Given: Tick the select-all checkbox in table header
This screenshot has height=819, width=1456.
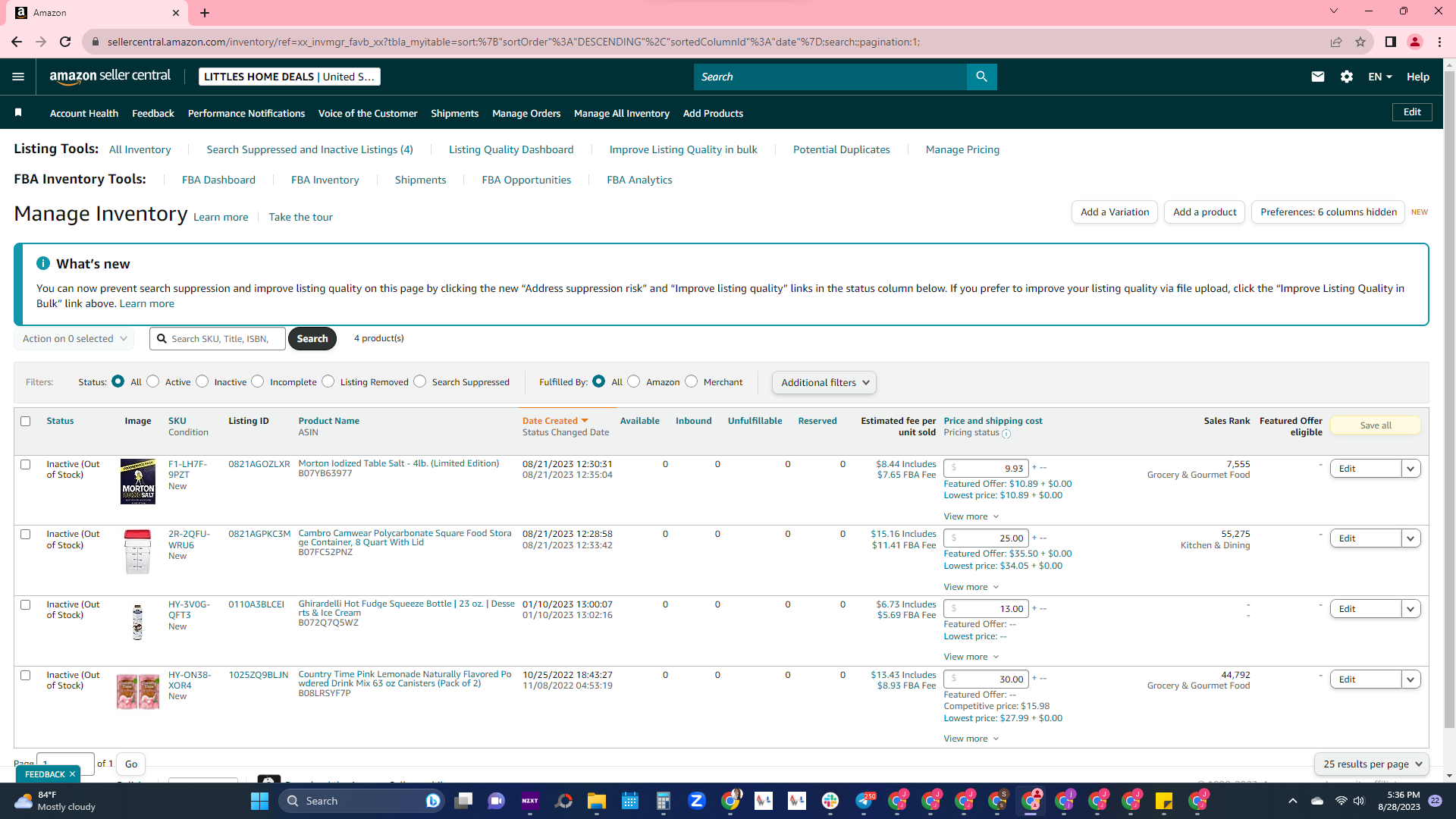Looking at the screenshot, I should [26, 421].
